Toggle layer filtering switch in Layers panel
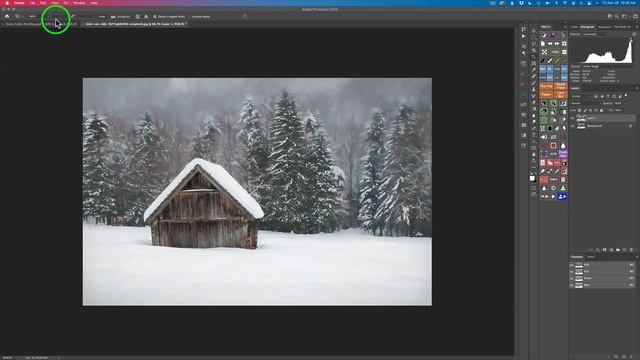 (626, 96)
